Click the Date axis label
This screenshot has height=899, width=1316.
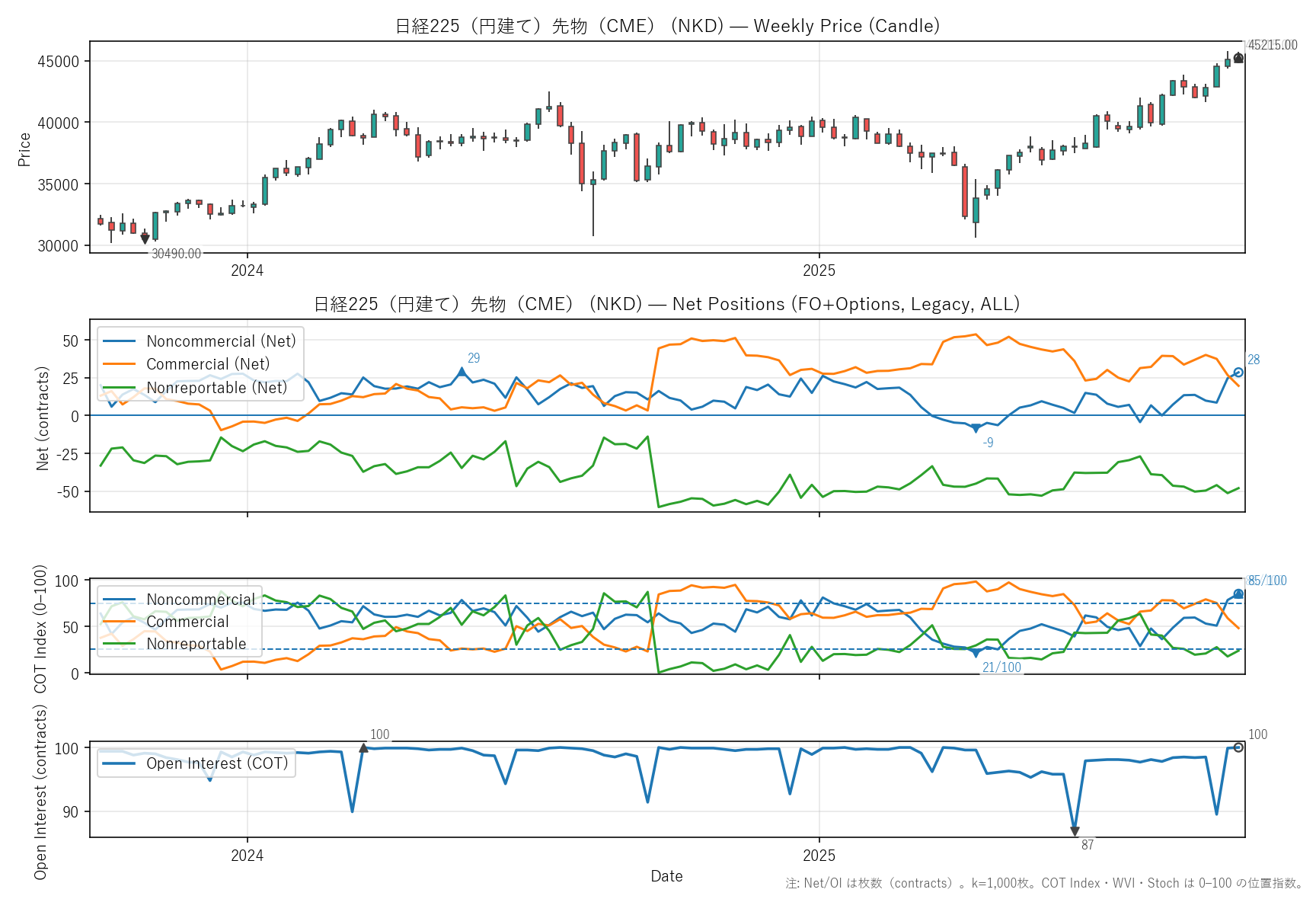click(666, 876)
